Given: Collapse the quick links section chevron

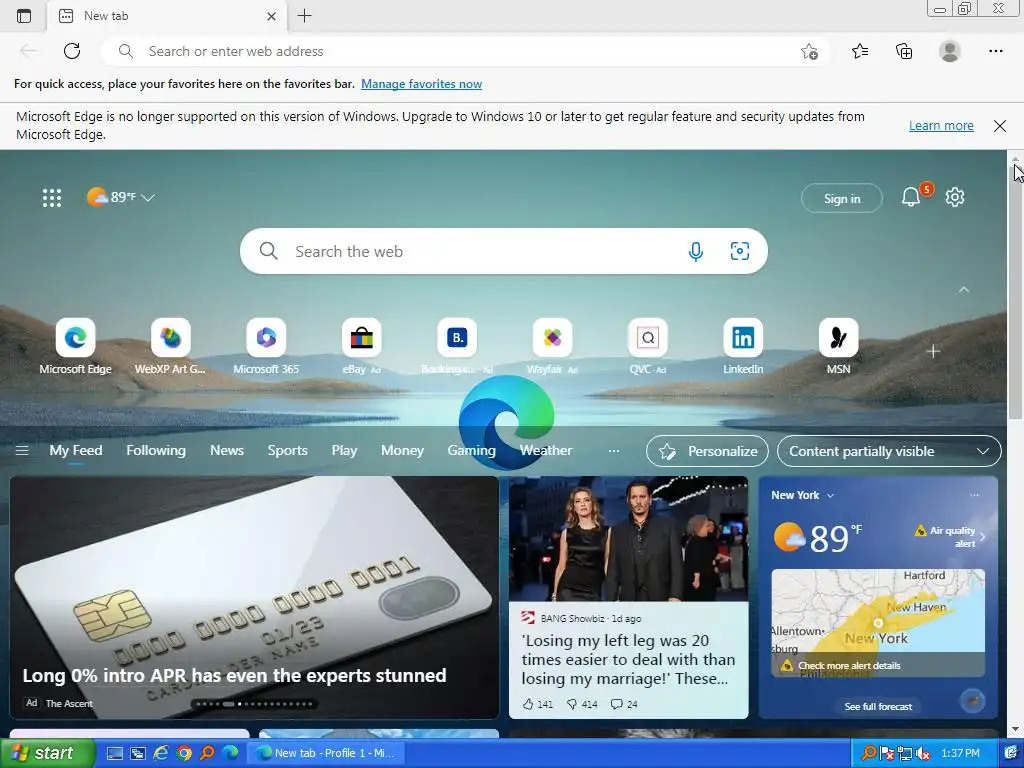Looking at the screenshot, I should click(x=964, y=289).
